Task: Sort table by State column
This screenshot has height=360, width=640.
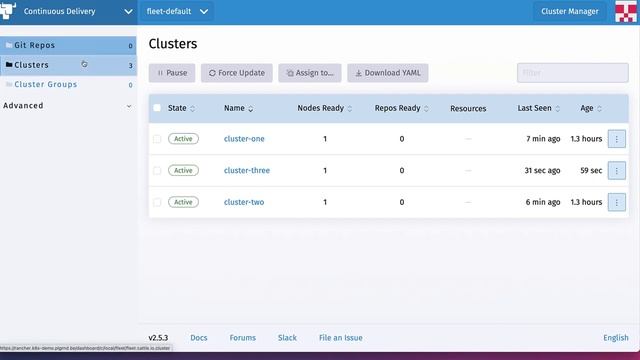Action: (x=182, y=108)
